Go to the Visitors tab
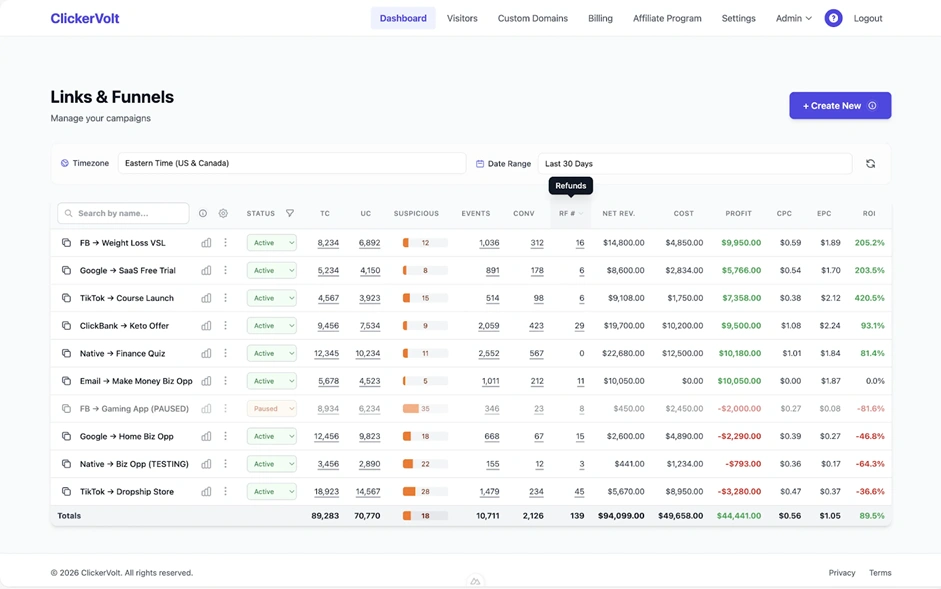Image resolution: width=941 pixels, height=589 pixels. coord(462,18)
